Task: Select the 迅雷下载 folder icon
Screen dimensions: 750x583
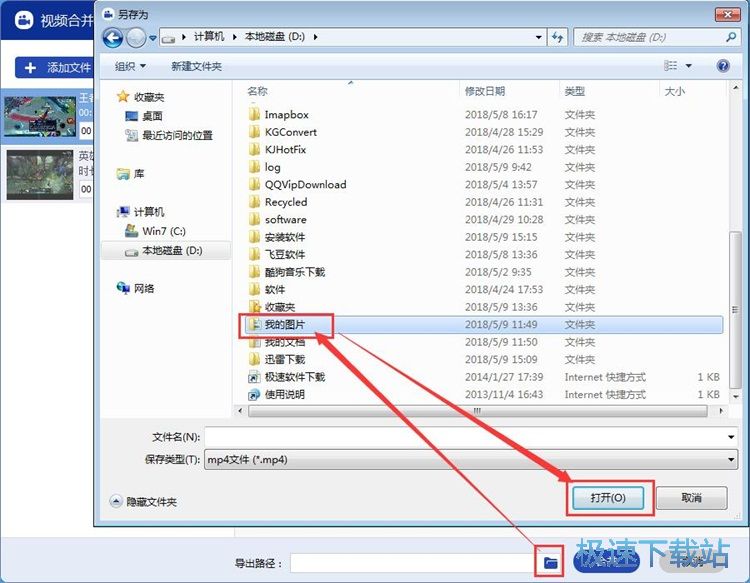Action: [254, 359]
